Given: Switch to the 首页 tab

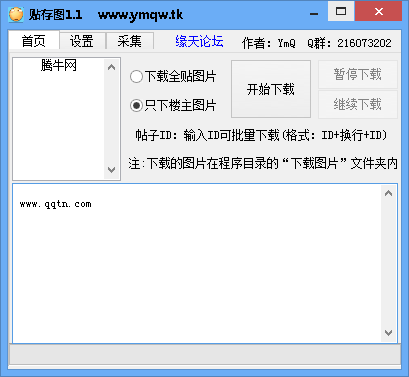Looking at the screenshot, I should click(x=34, y=41).
